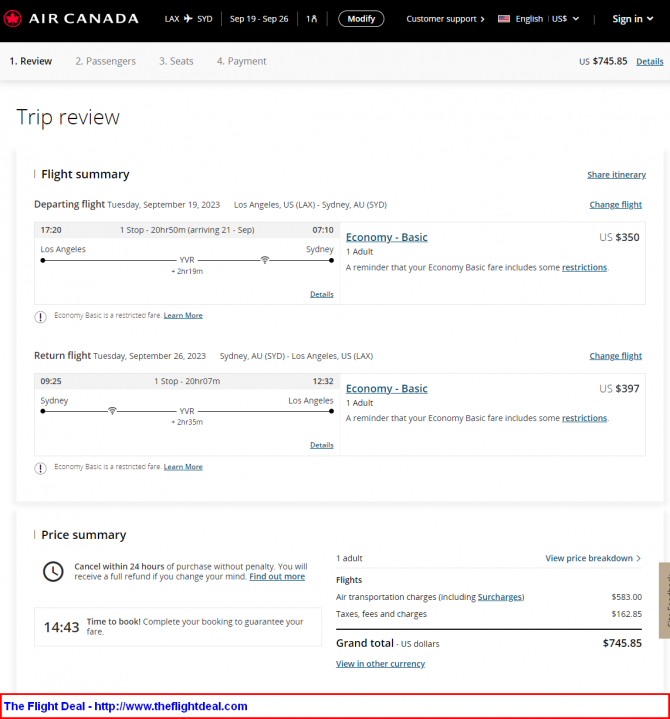The width and height of the screenshot is (670, 719).
Task: Select the 1. Review step
Action: [31, 61]
